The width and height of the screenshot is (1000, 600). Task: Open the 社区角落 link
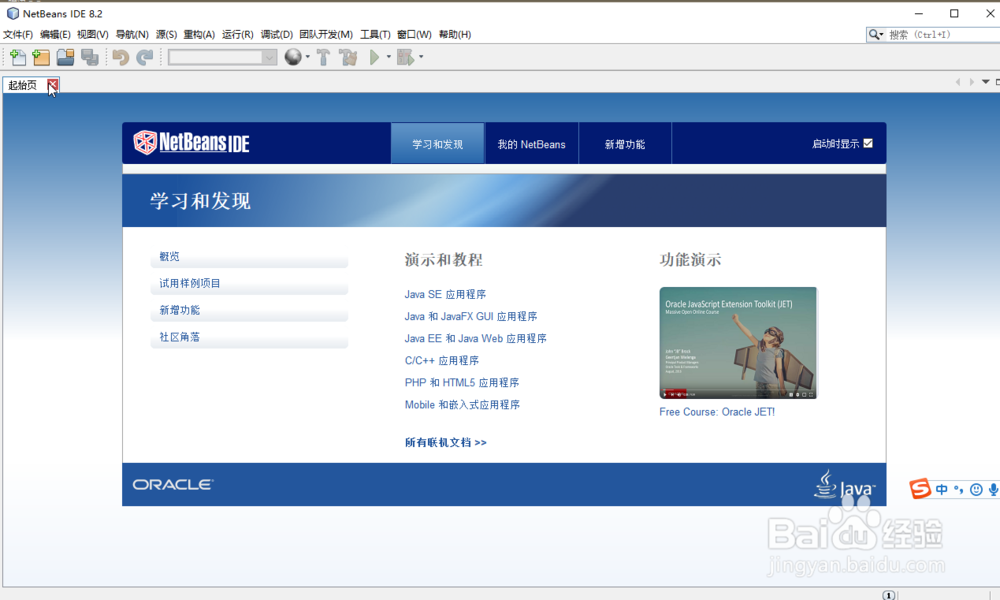tap(179, 337)
